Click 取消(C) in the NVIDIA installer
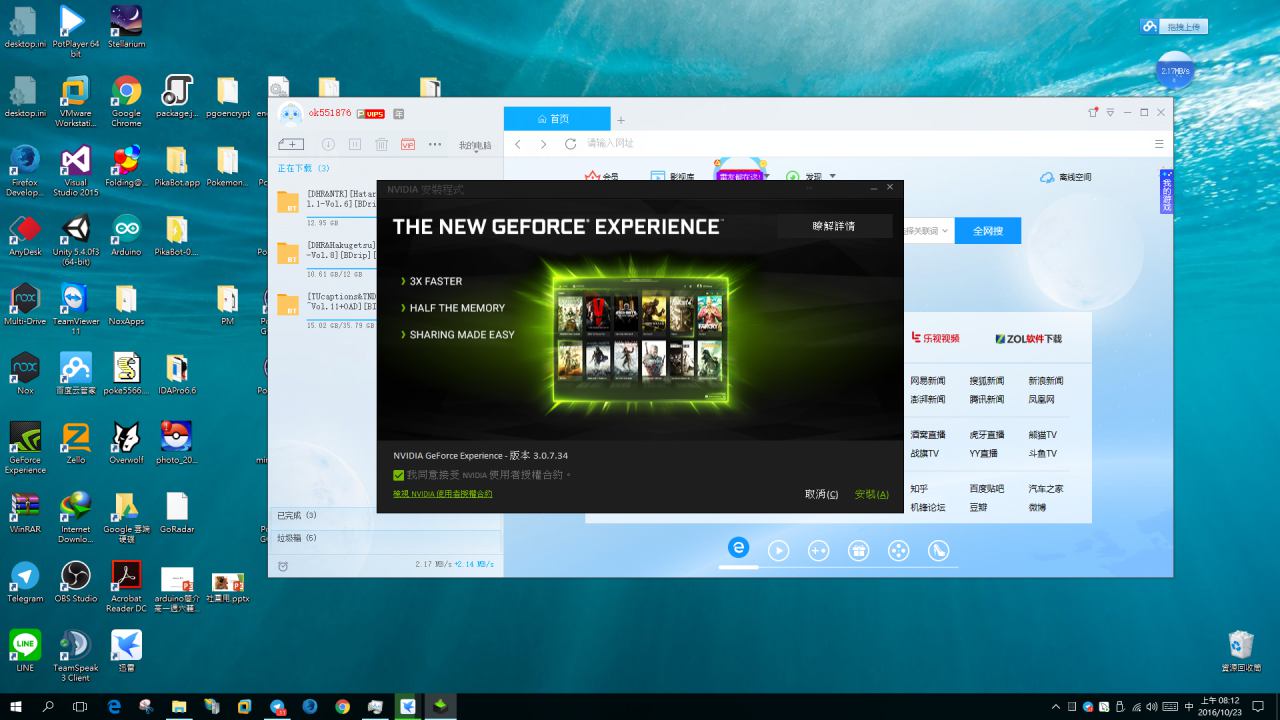 click(x=821, y=494)
